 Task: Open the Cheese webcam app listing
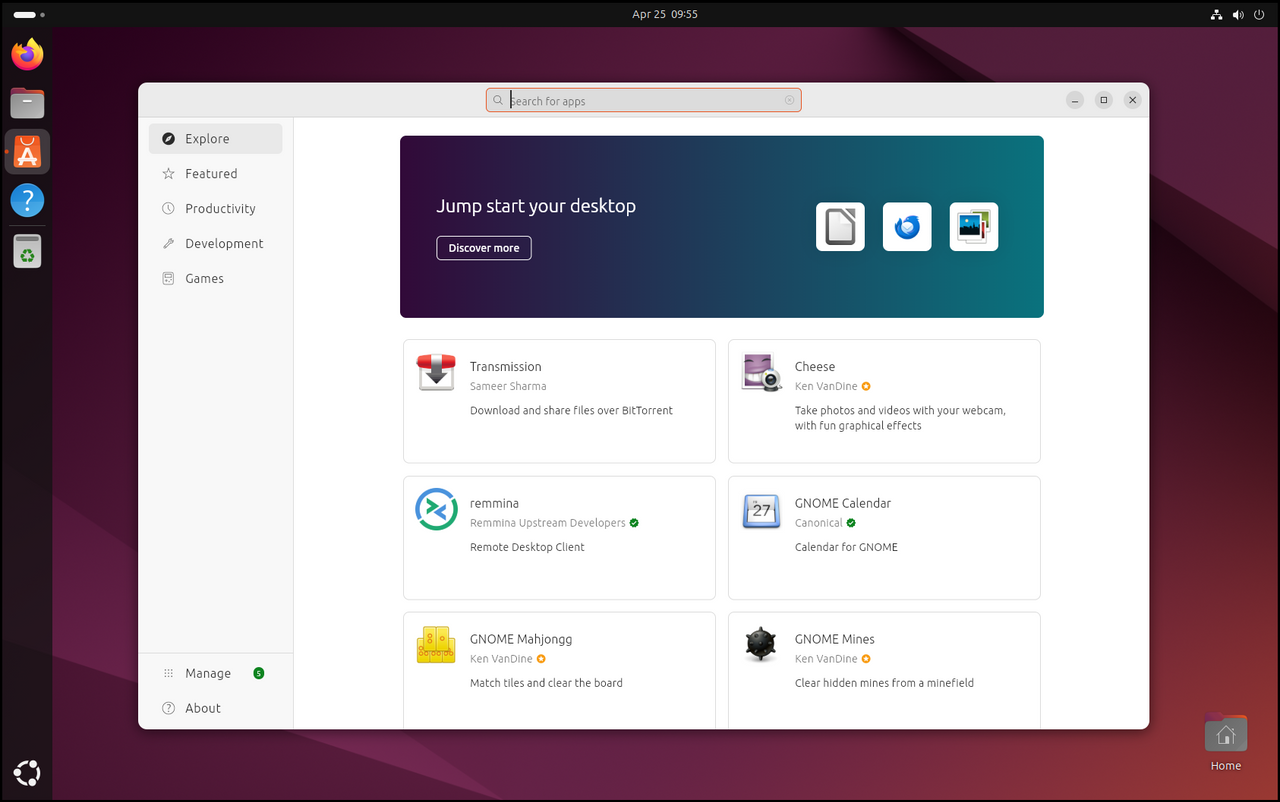[x=883, y=400]
